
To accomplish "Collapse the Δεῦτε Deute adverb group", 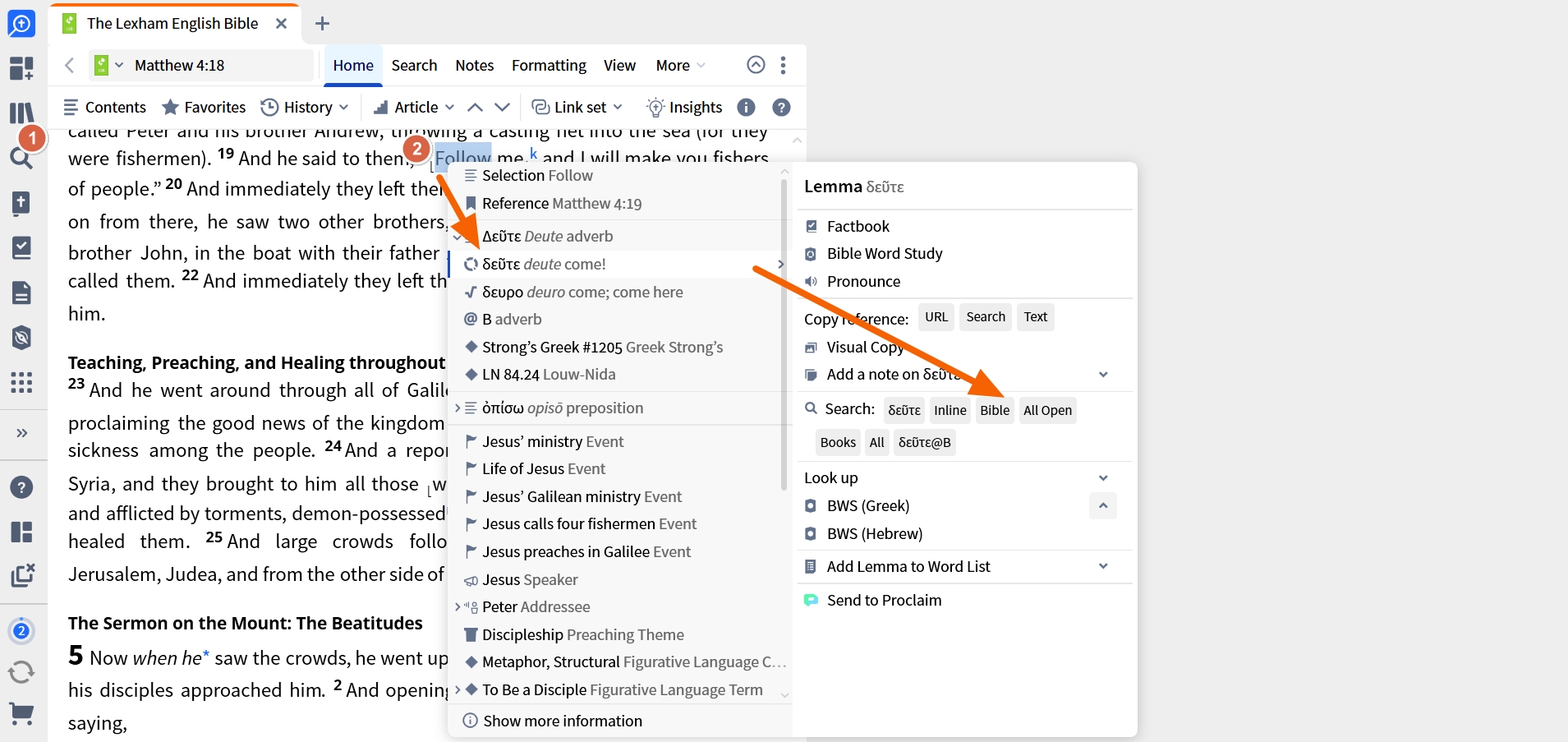I will pyautogui.click(x=458, y=236).
